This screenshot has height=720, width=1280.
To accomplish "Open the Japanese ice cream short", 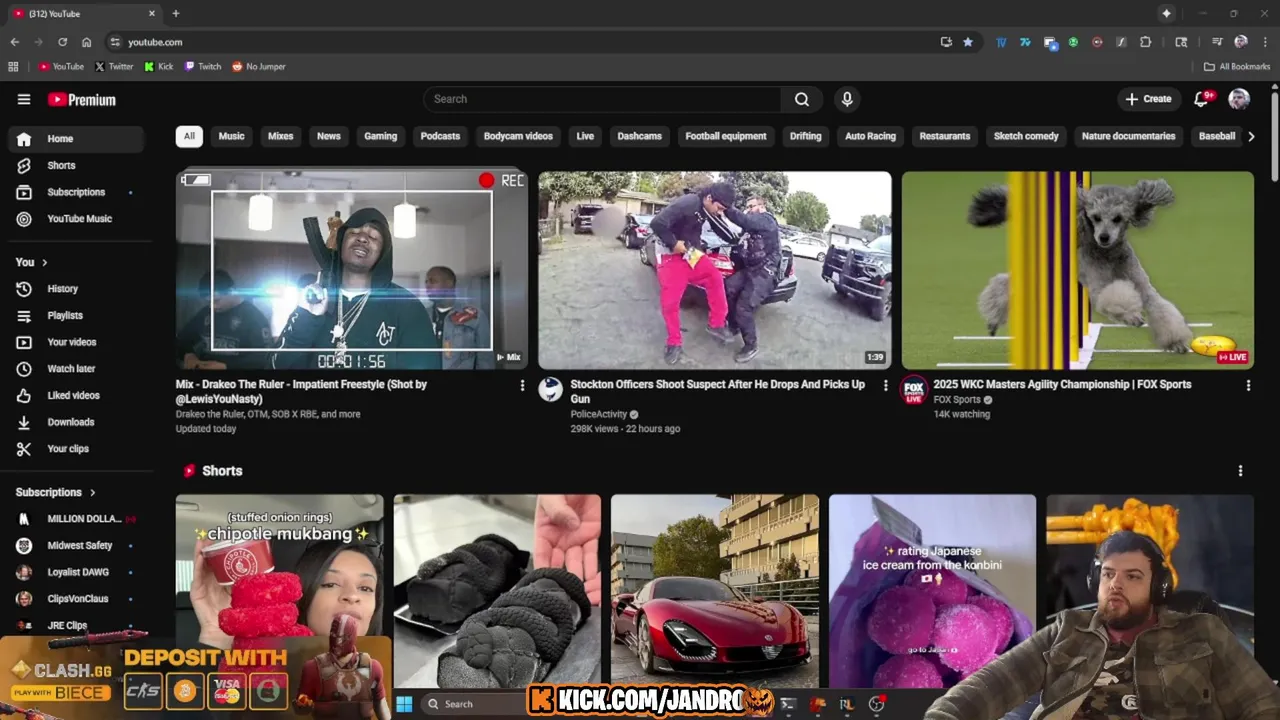I will (932, 590).
